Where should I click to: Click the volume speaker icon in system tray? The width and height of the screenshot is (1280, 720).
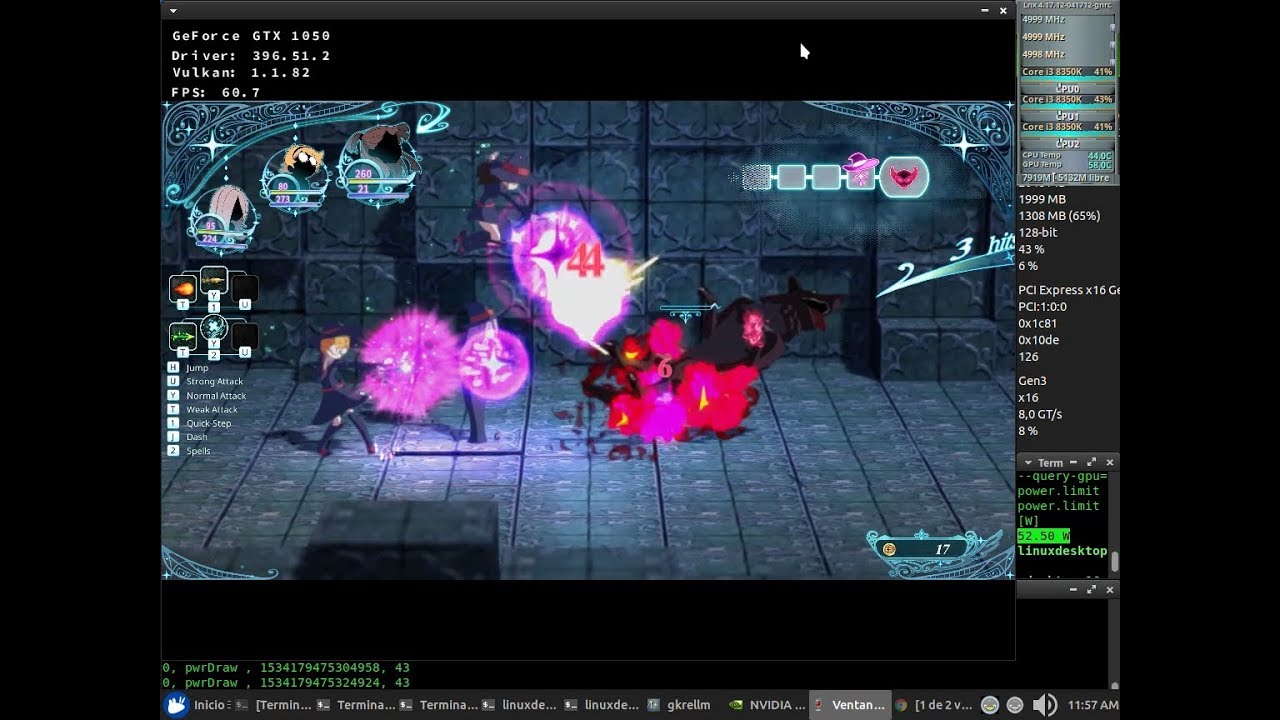(1045, 705)
